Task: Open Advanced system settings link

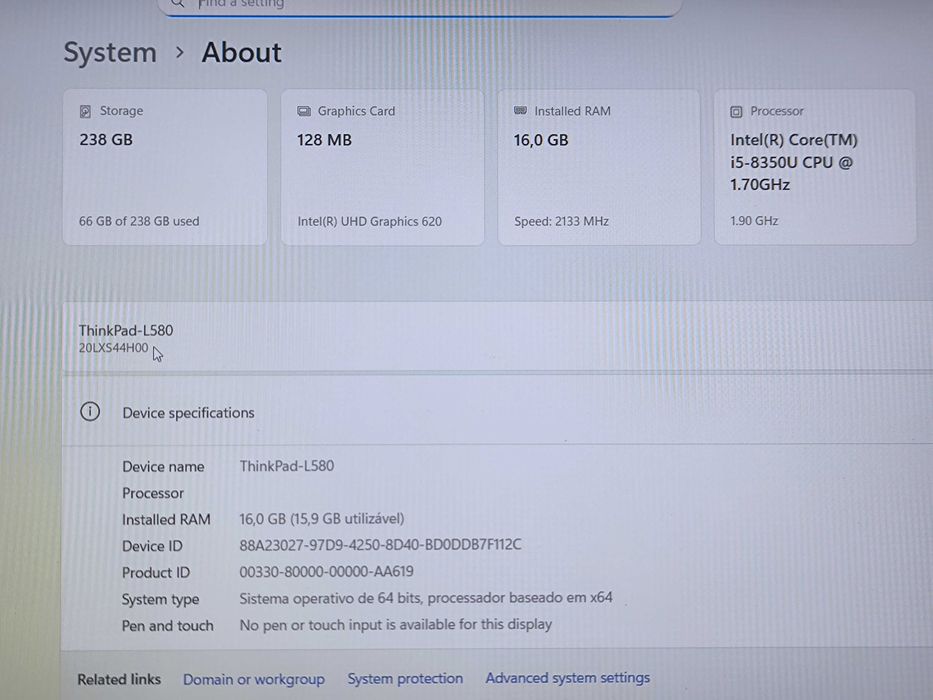Action: [568, 678]
